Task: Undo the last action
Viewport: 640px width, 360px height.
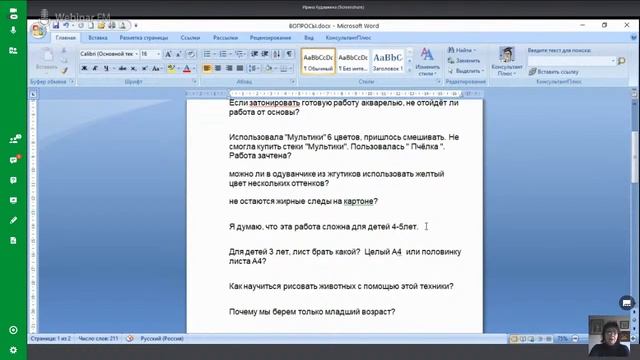Action: (x=66, y=25)
